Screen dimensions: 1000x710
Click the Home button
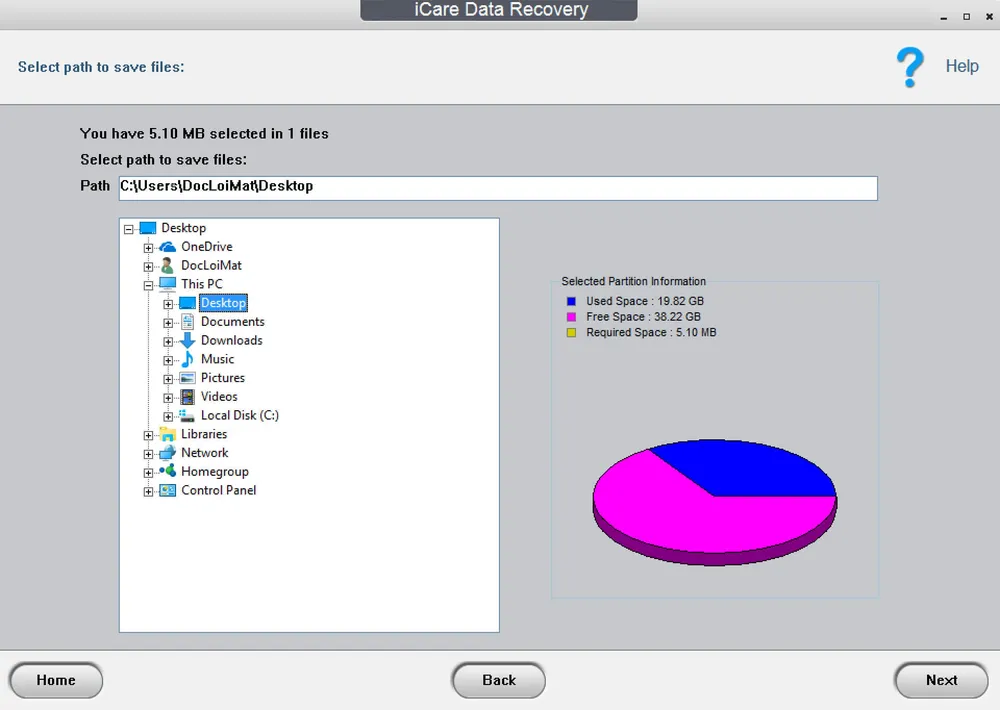coord(56,680)
